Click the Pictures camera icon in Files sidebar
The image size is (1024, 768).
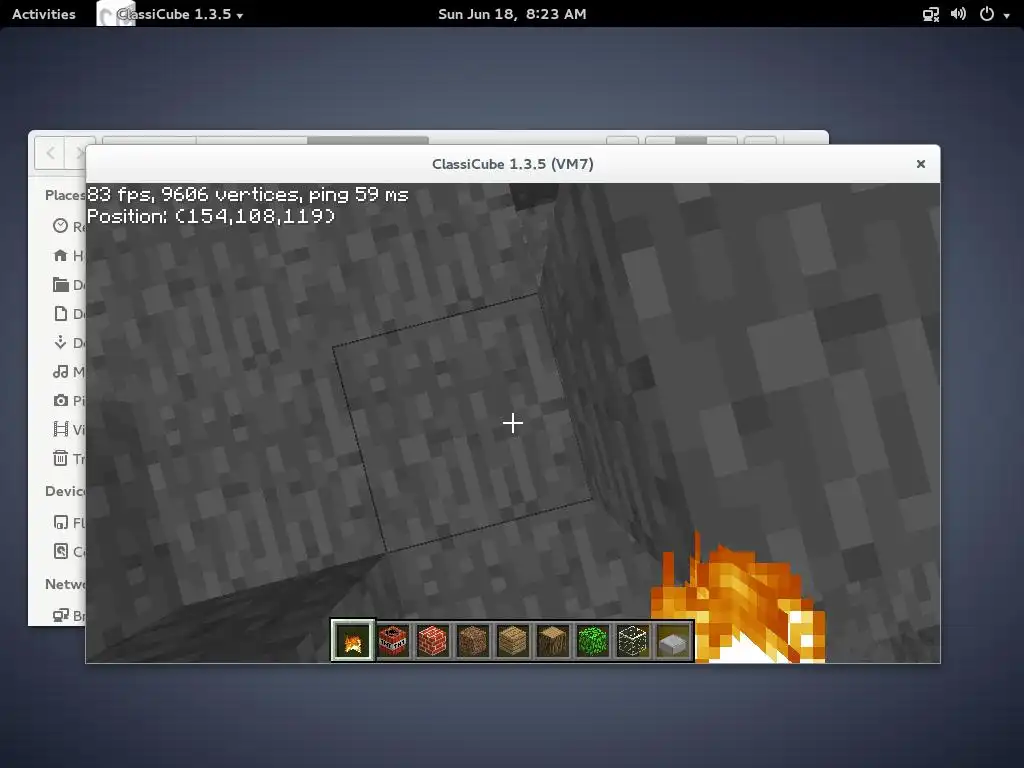point(60,400)
